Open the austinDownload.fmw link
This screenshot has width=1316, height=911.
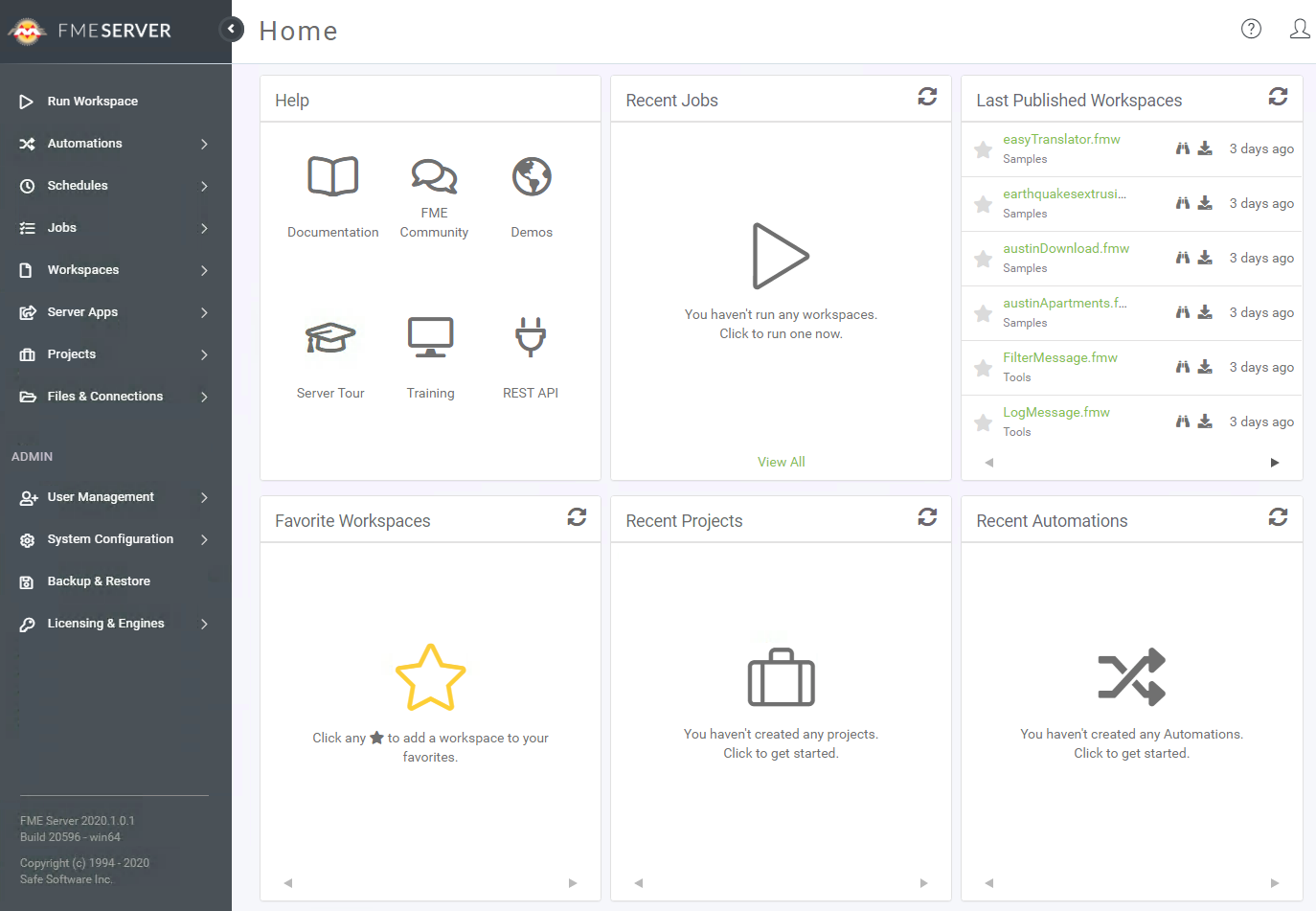(x=1066, y=248)
